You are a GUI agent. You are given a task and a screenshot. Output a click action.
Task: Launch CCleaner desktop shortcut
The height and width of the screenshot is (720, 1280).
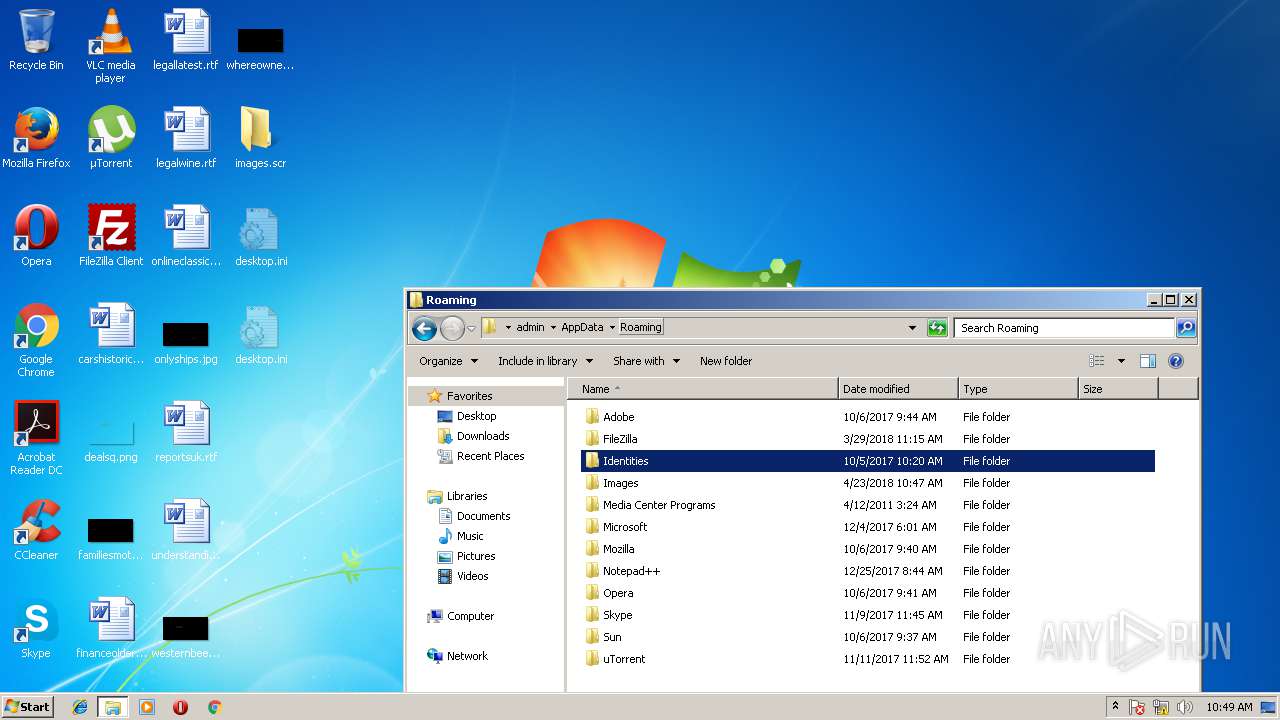pos(36,531)
